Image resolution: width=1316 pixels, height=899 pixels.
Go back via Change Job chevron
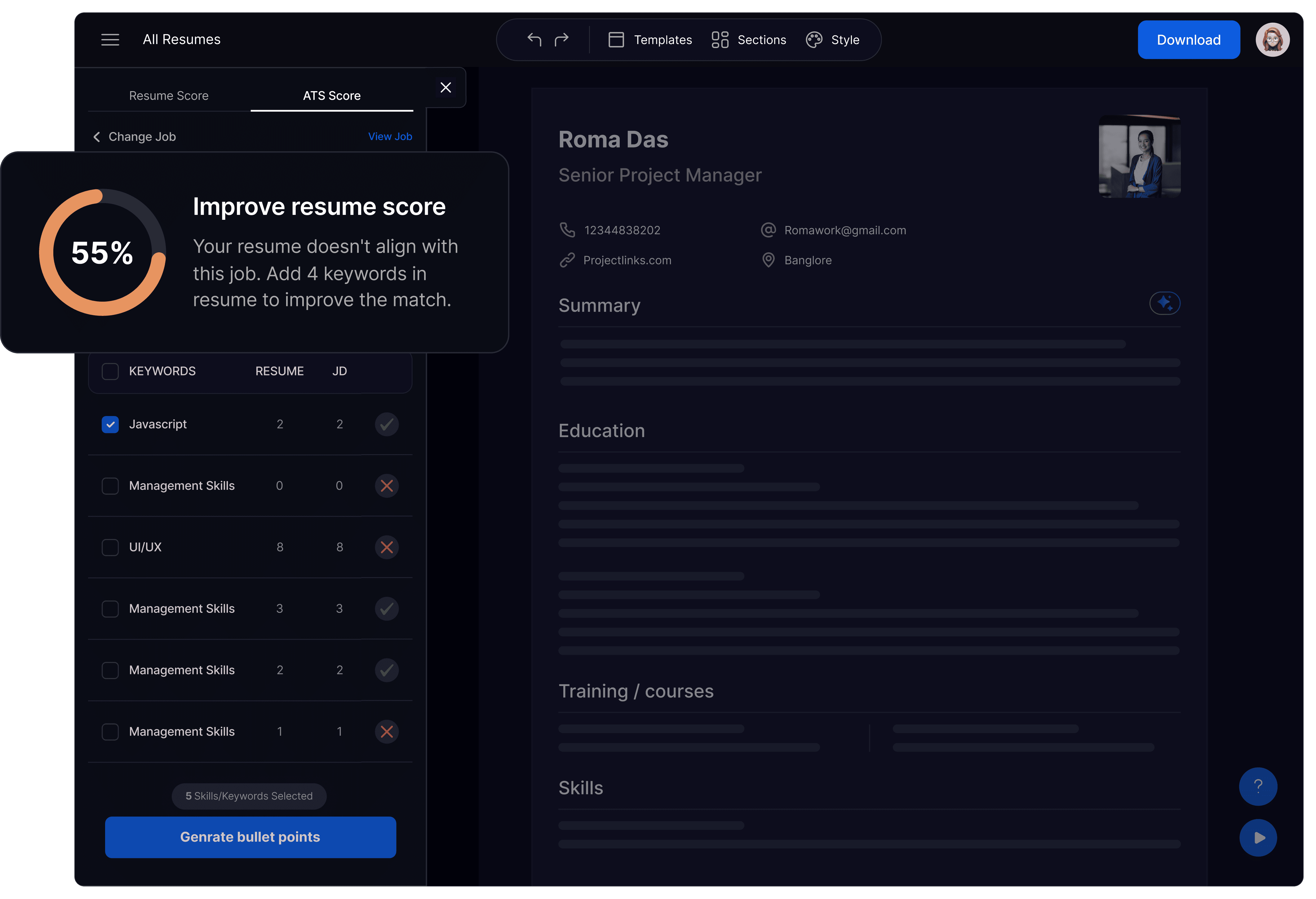(x=97, y=137)
